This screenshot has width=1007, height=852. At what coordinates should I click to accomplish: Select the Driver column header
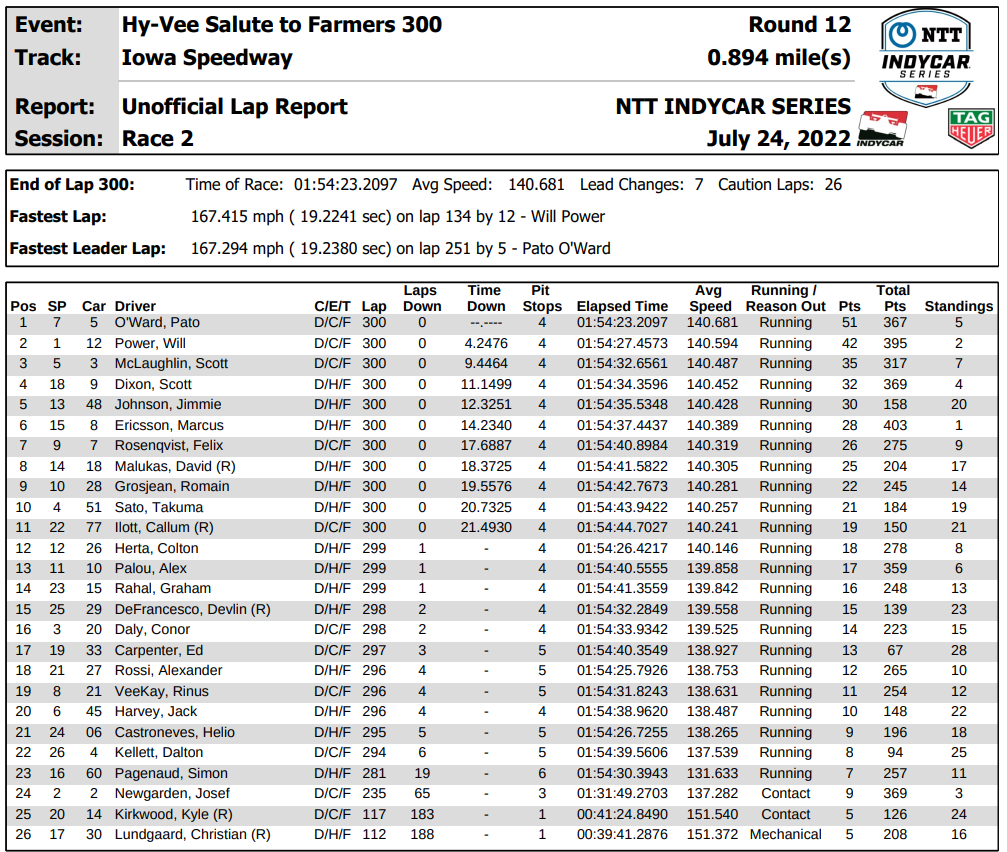pos(135,306)
